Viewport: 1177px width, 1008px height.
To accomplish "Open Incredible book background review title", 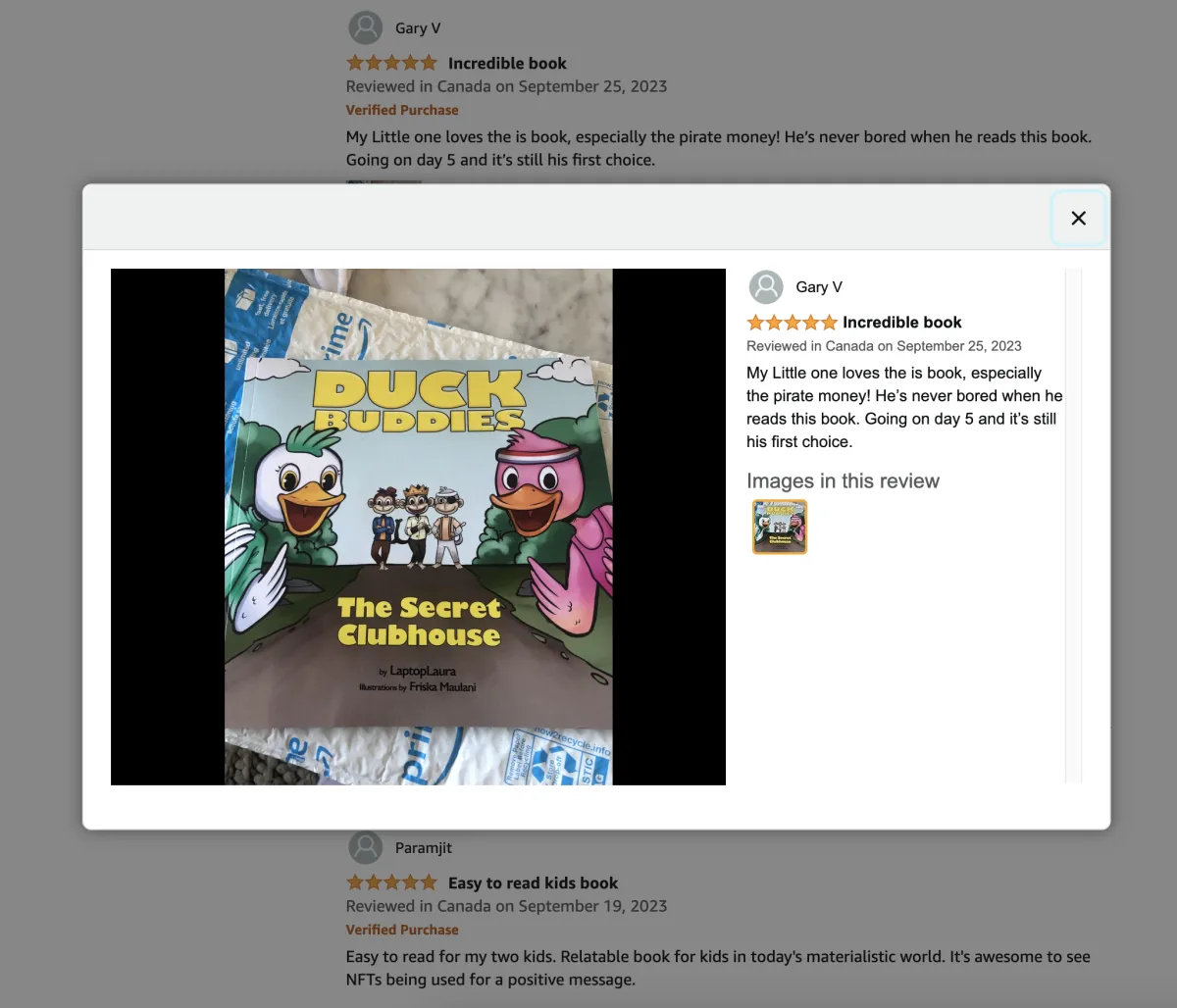I will [x=507, y=63].
